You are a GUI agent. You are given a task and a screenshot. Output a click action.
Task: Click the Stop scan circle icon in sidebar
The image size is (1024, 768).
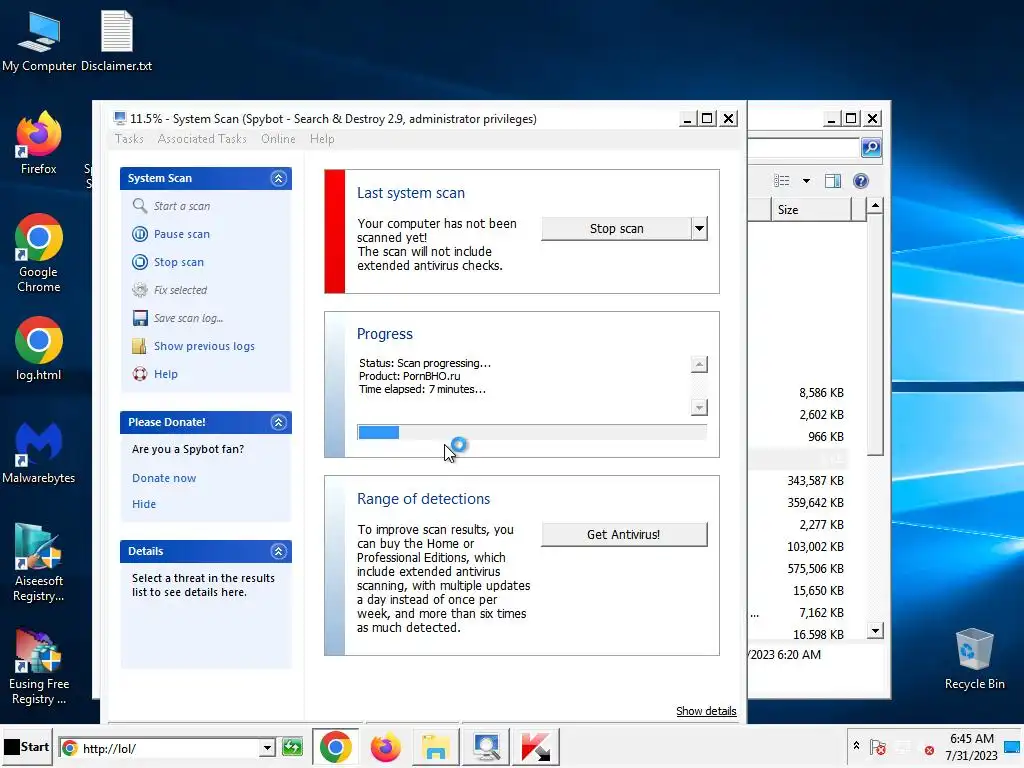click(140, 262)
